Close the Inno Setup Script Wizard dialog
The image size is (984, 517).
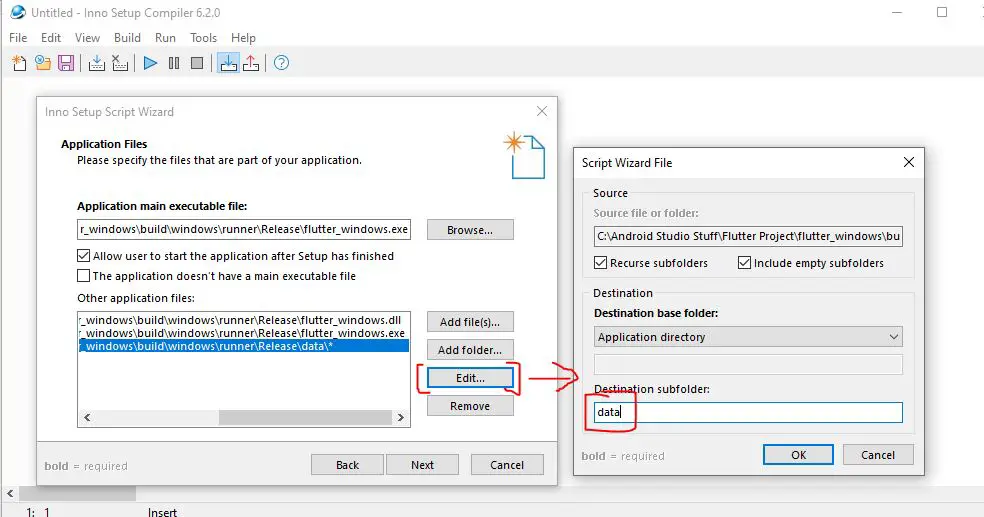[542, 111]
